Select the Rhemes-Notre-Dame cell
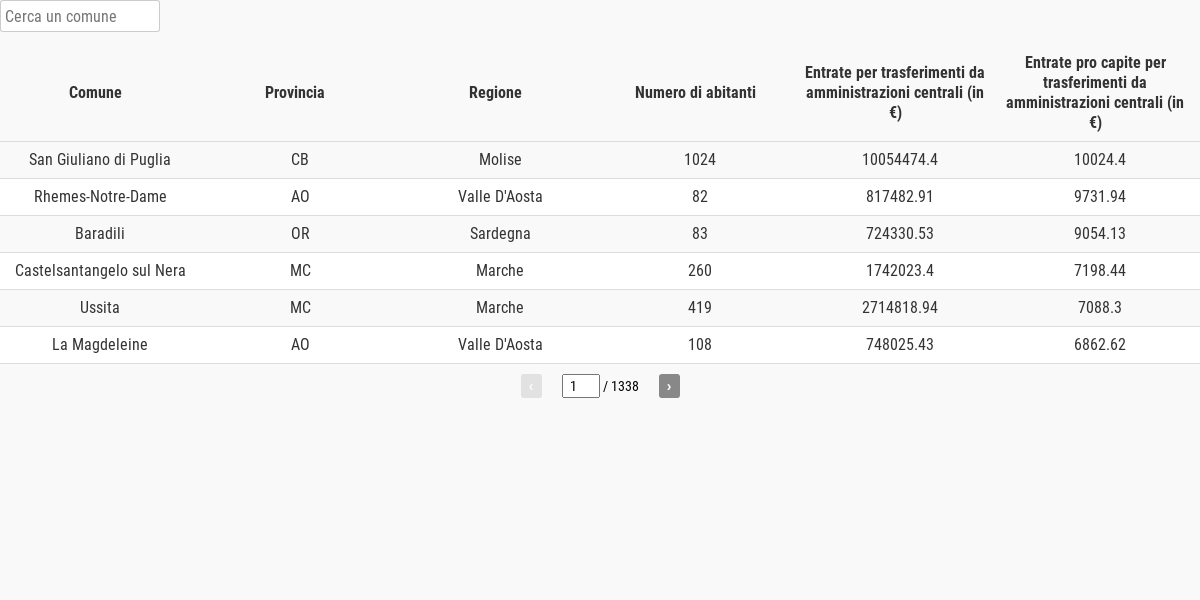The width and height of the screenshot is (1200, 600). point(100,197)
